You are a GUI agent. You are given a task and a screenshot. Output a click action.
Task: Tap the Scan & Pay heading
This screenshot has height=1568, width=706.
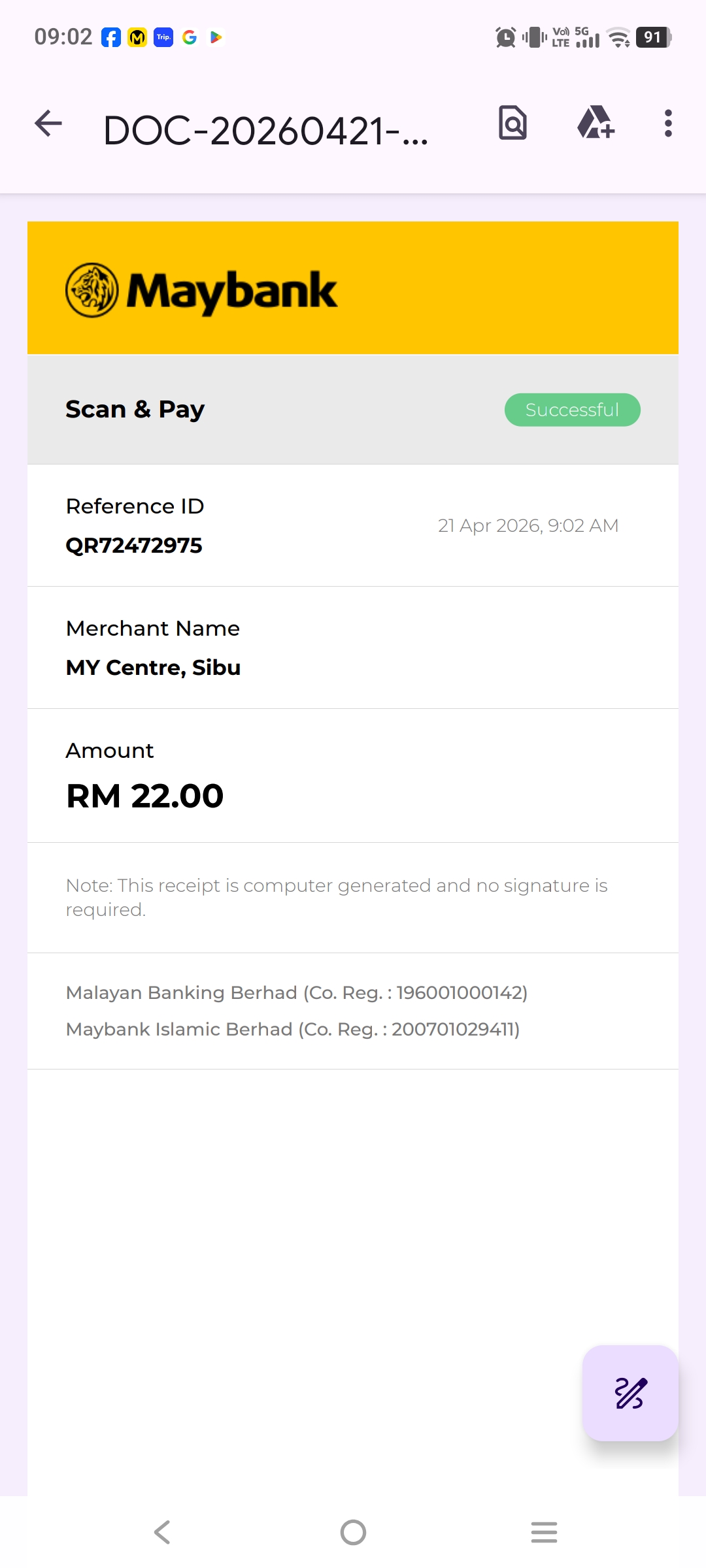pos(135,410)
